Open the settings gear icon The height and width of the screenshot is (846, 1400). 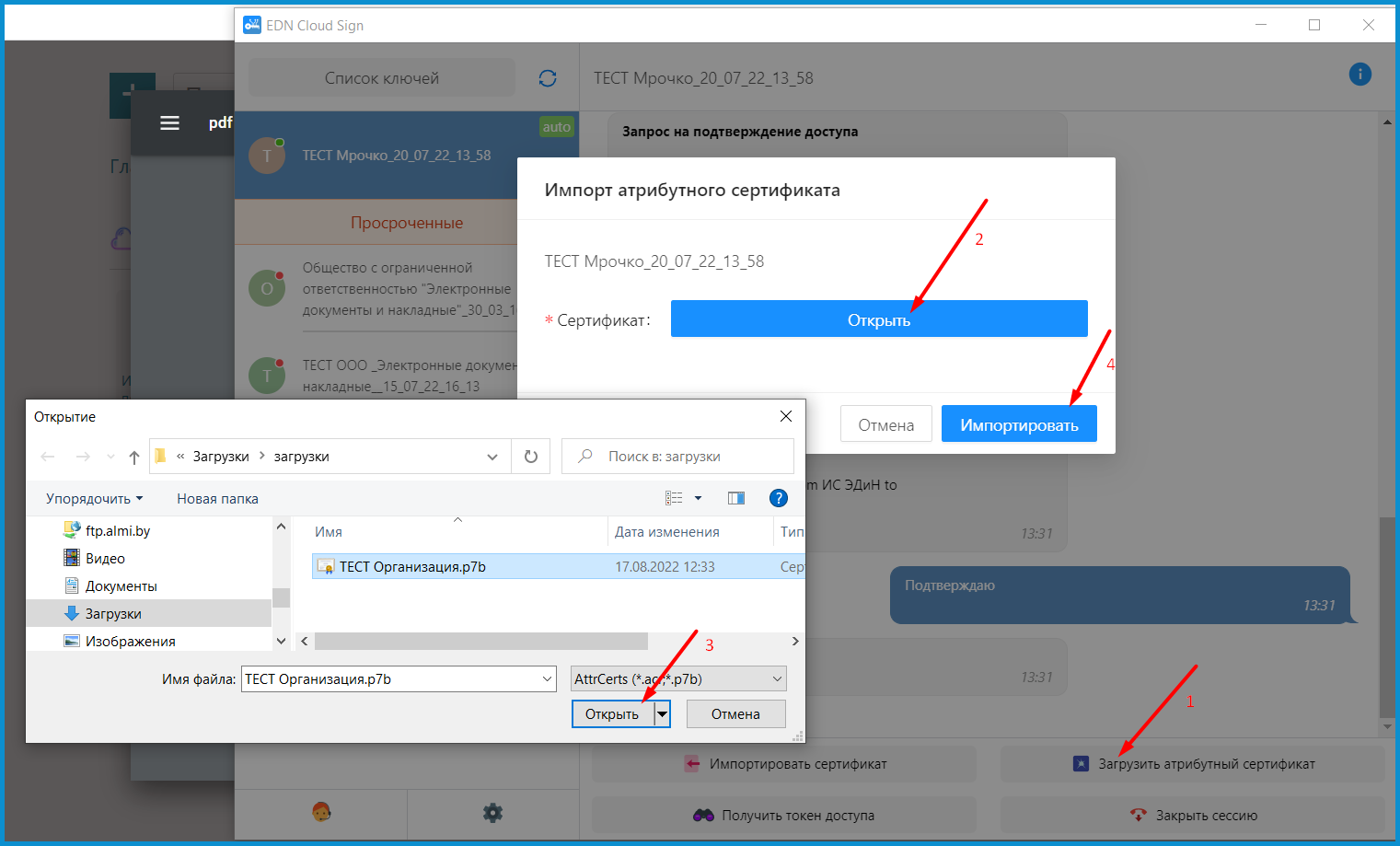[x=492, y=812]
